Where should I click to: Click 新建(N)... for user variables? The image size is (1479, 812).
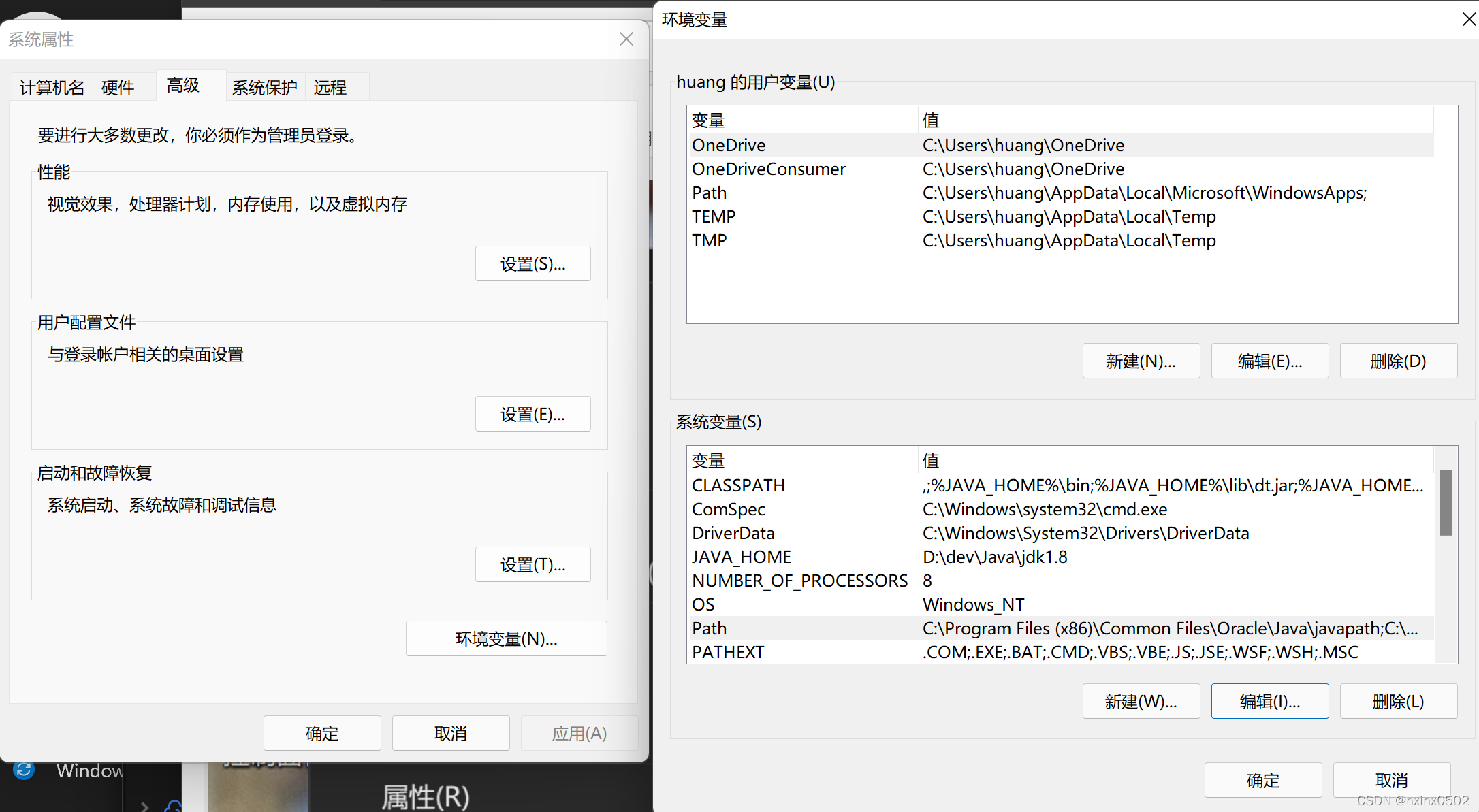tap(1141, 361)
